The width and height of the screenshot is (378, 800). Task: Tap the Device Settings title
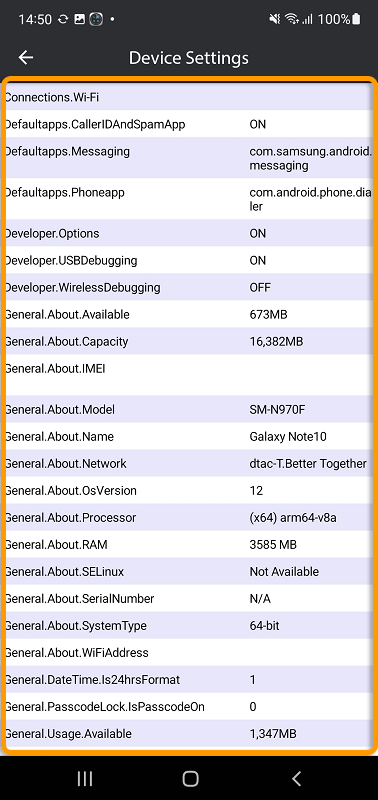(x=189, y=58)
